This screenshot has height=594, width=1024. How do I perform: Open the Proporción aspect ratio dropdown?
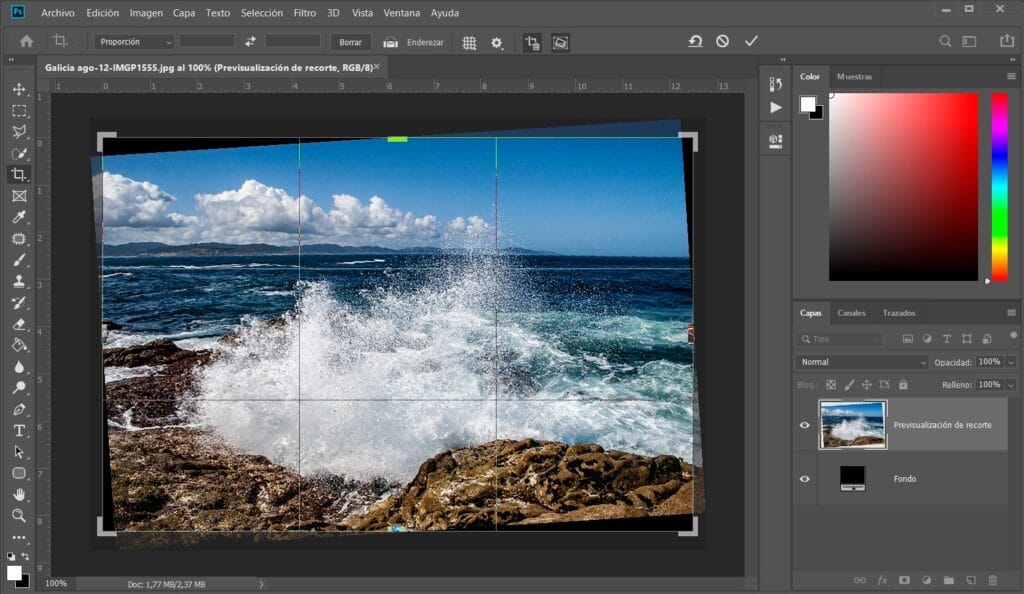click(135, 42)
